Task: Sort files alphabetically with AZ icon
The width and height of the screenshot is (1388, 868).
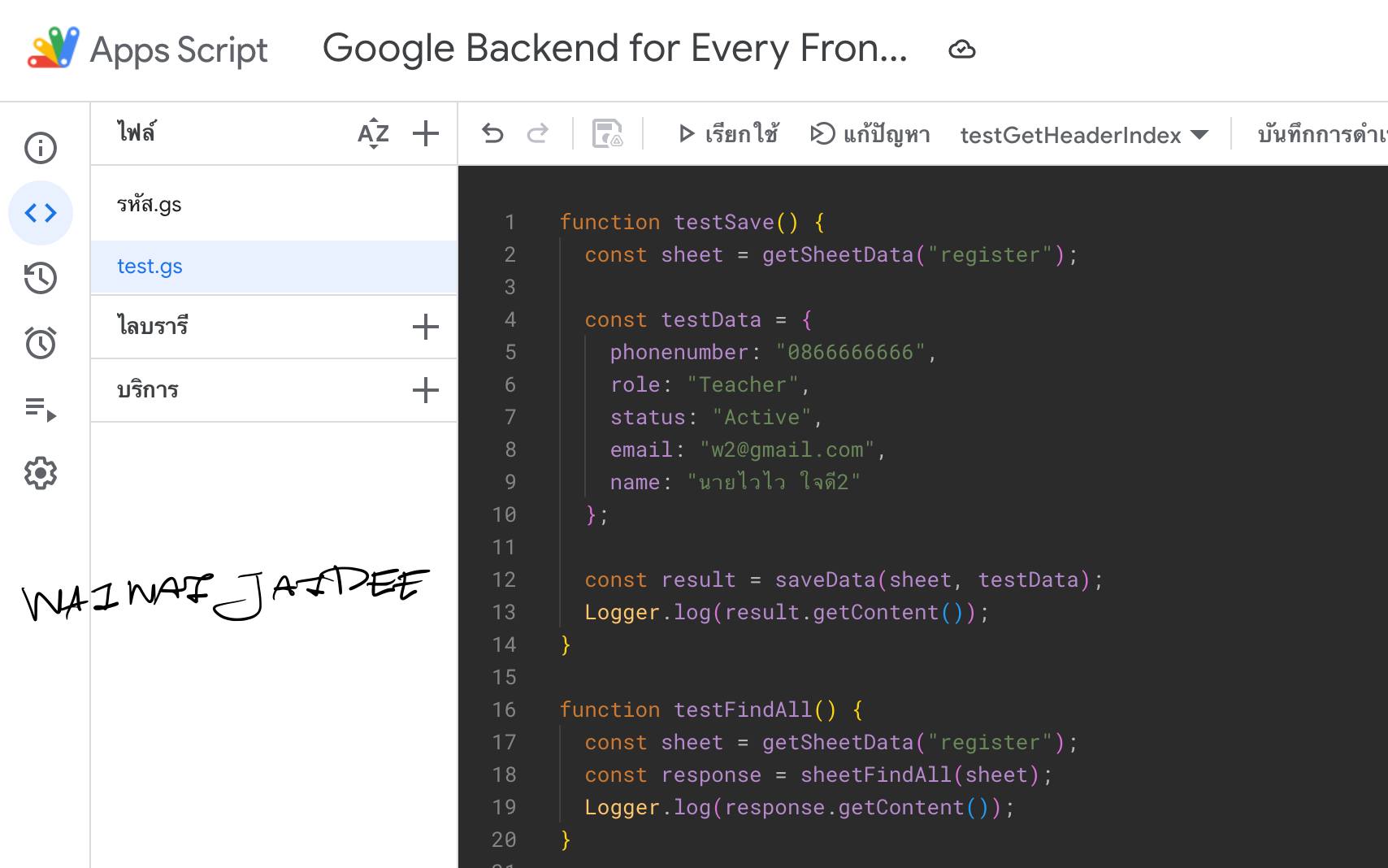Action: point(374,133)
